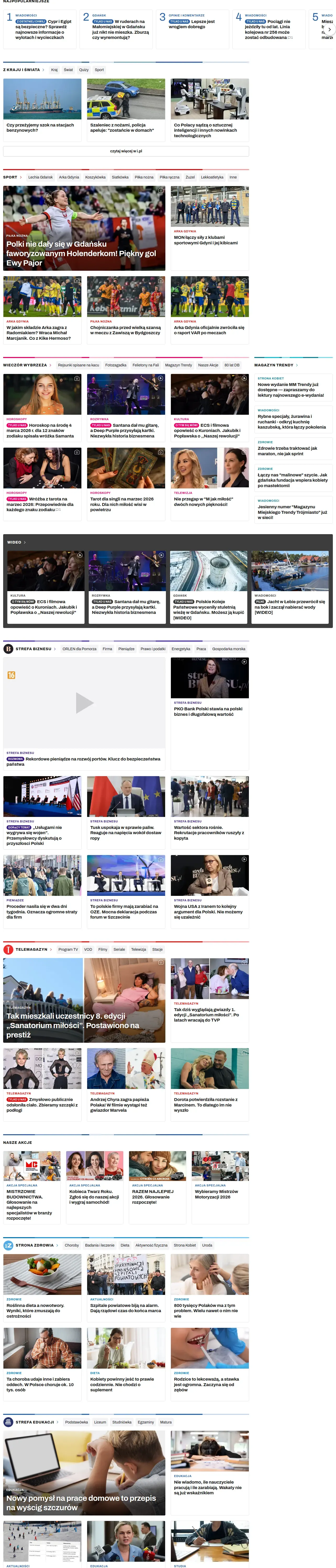
Task: Play the 'Rekordowe pieniądze na rozwój portów' video
Action: click(84, 703)
